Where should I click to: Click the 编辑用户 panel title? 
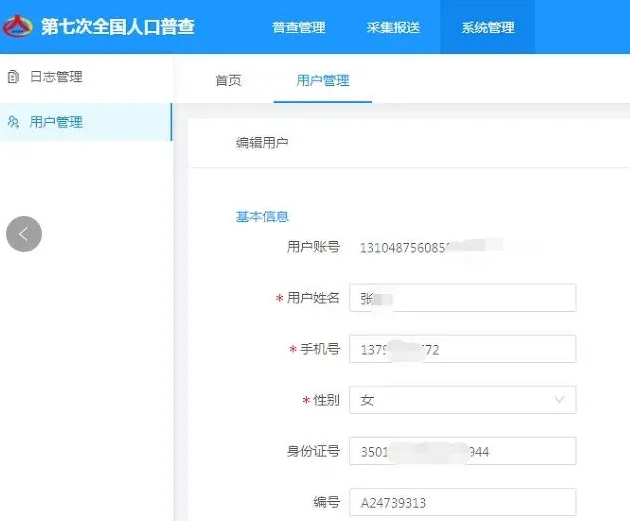[262, 143]
